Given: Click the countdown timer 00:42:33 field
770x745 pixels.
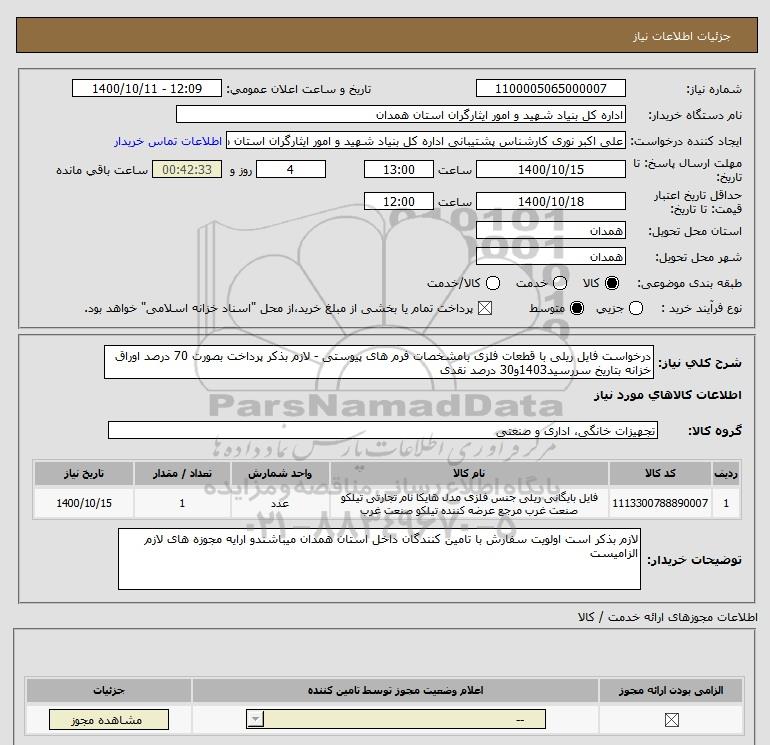Looking at the screenshot, I should coord(187,169).
